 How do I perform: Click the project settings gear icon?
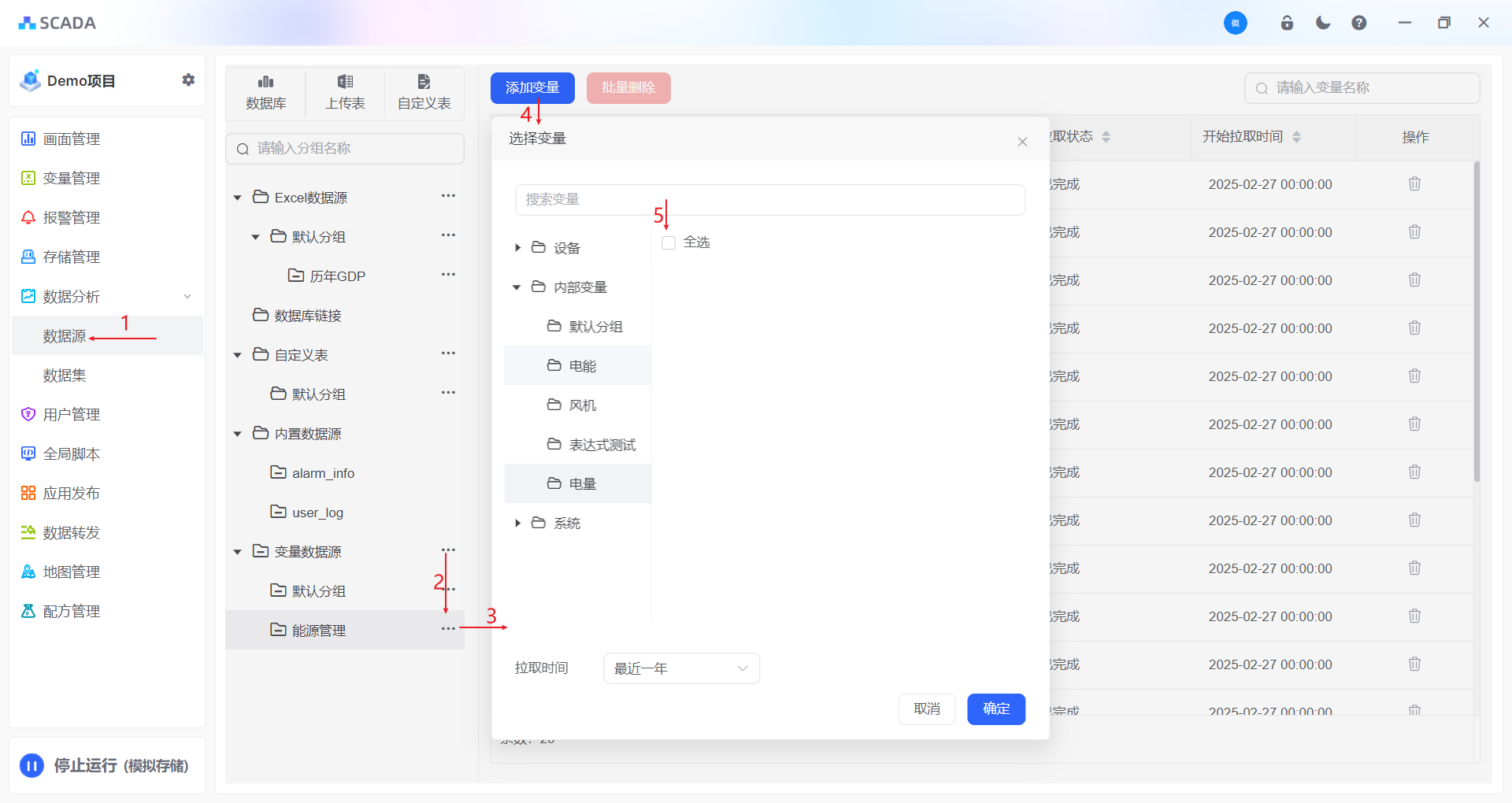tap(188, 80)
